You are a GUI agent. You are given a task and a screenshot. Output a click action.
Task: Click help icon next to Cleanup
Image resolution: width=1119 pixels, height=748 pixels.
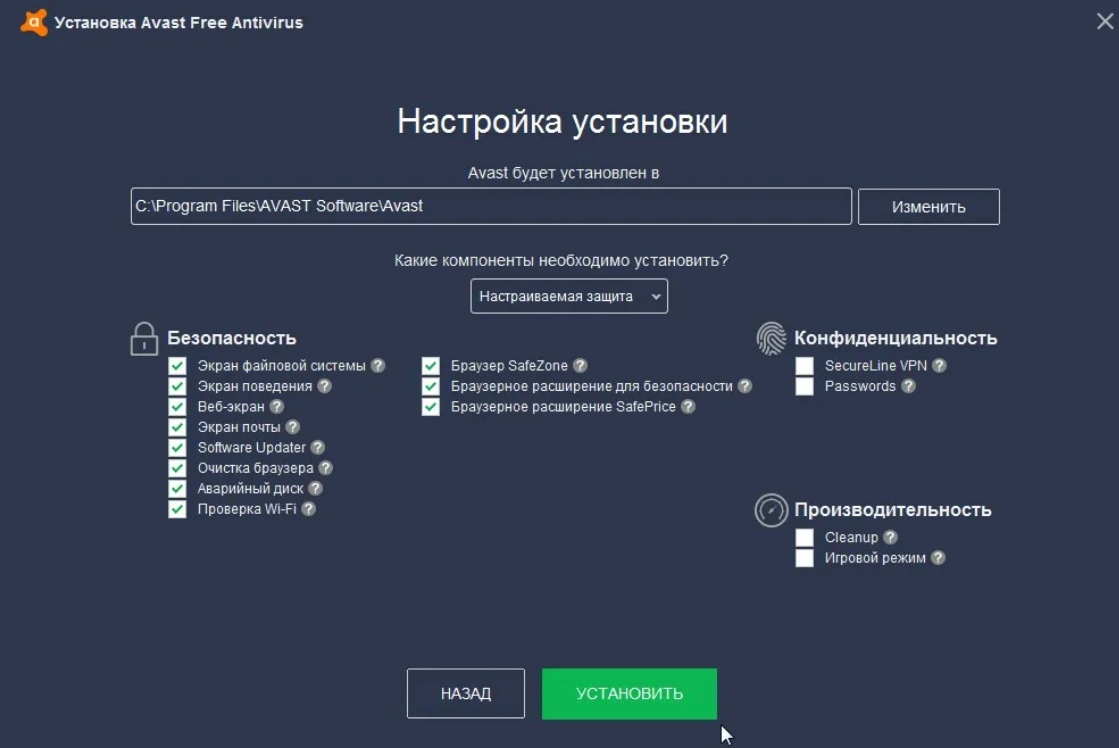tap(891, 537)
